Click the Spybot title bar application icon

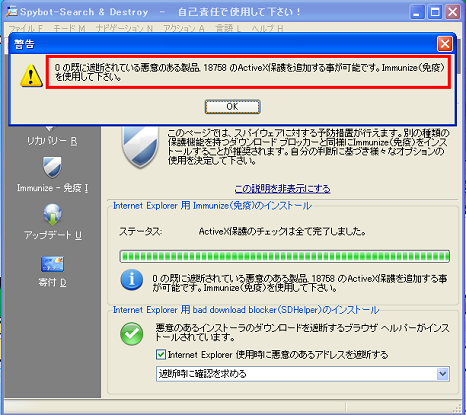(12, 12)
